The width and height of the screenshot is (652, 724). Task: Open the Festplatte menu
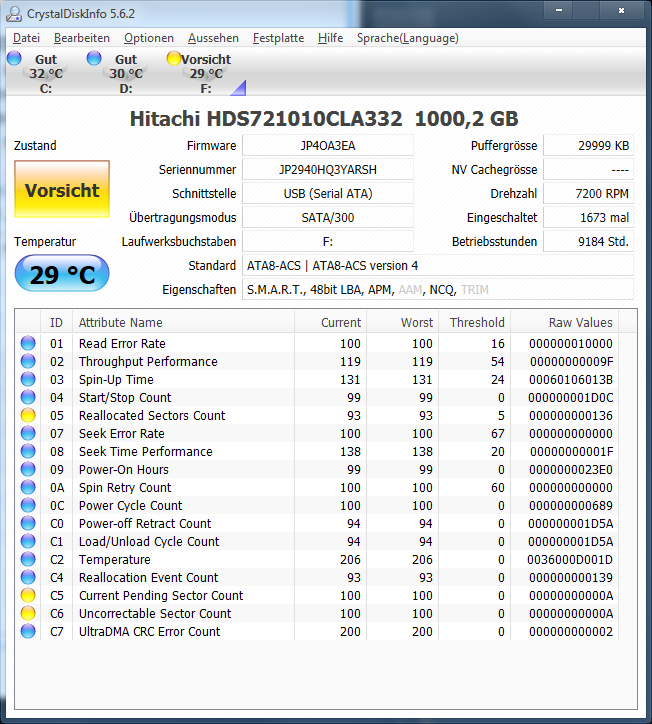[x=278, y=38]
